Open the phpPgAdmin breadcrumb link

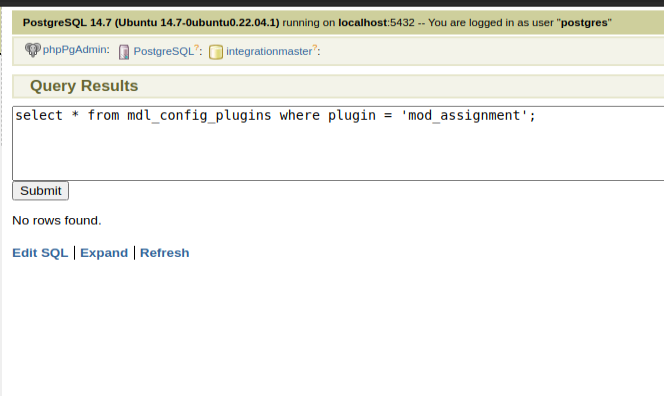(x=75, y=50)
